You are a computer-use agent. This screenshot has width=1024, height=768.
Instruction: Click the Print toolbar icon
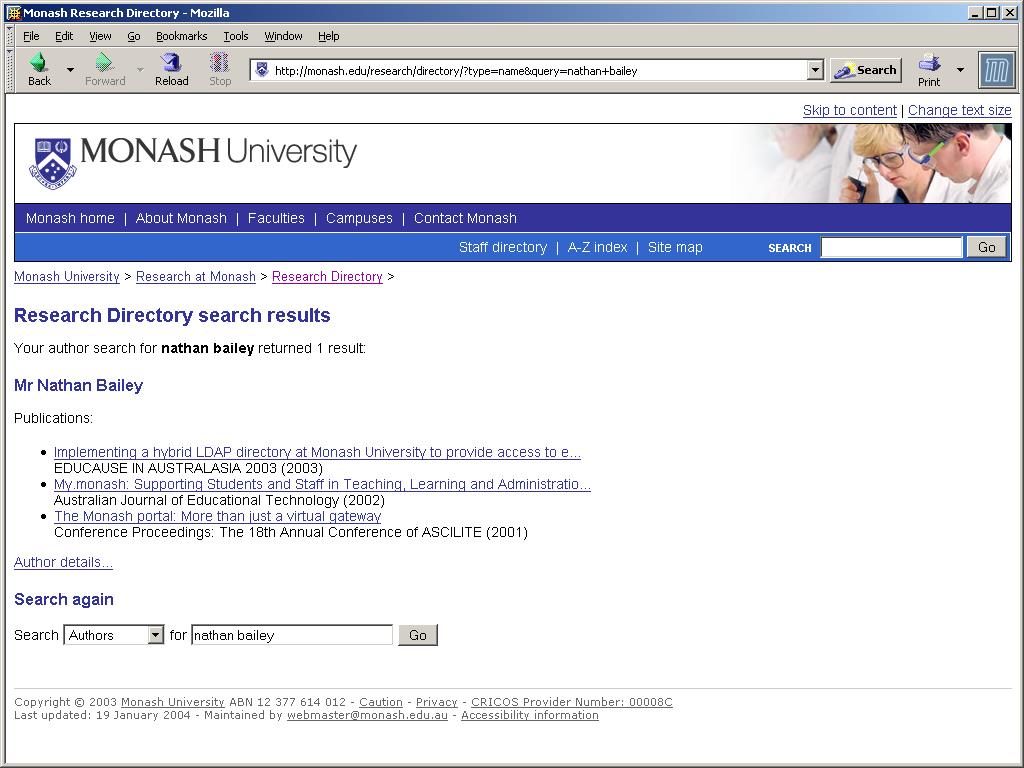point(929,63)
